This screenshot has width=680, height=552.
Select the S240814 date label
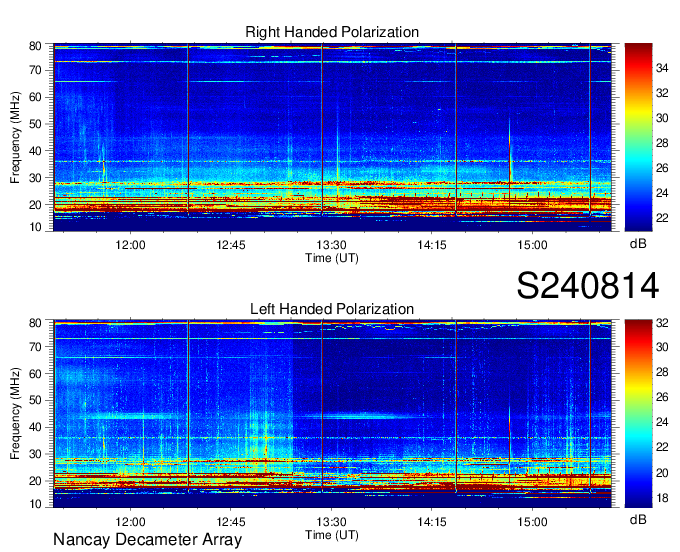[x=588, y=286]
